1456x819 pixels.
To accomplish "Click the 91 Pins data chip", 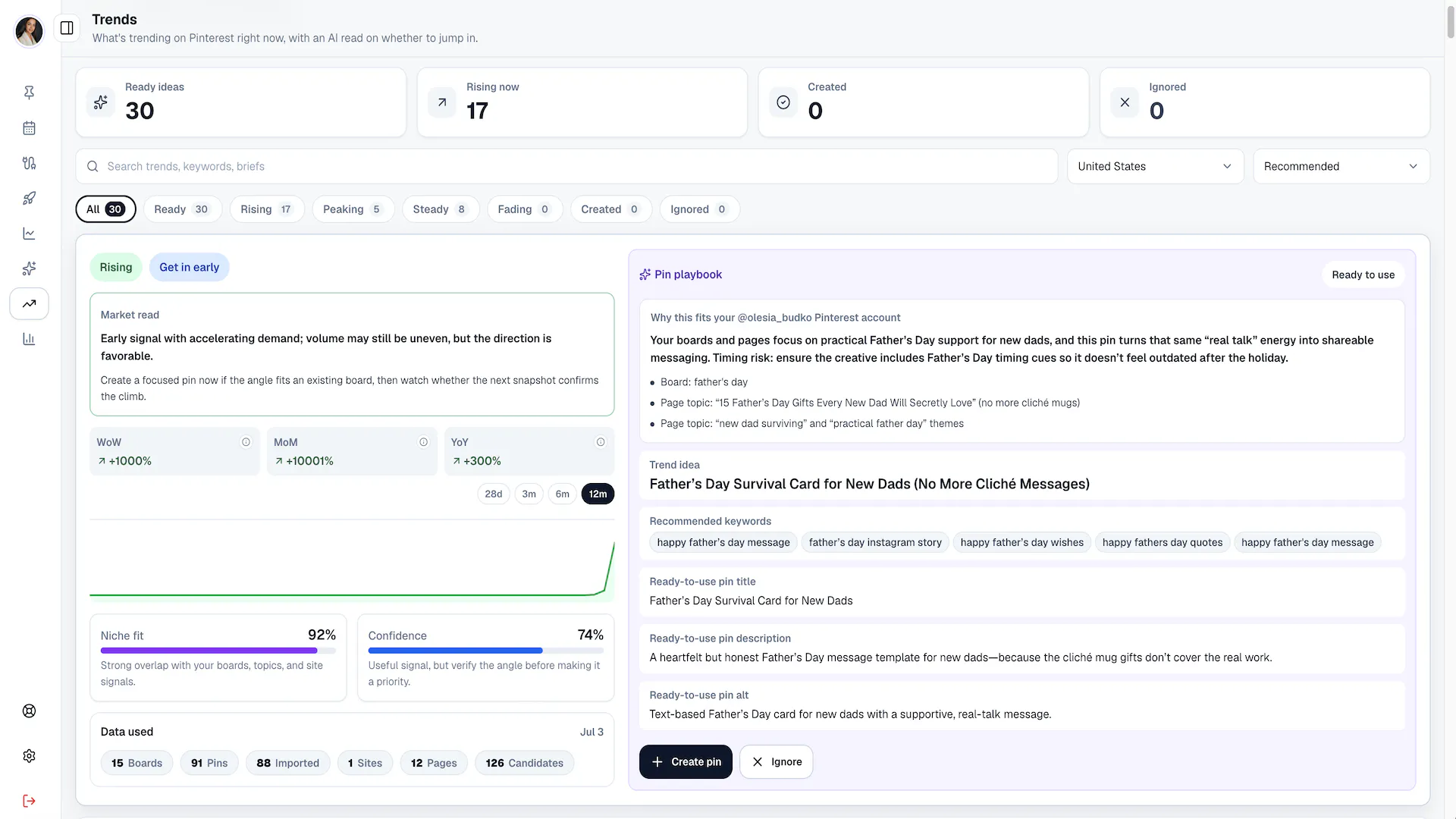I will pyautogui.click(x=209, y=764).
